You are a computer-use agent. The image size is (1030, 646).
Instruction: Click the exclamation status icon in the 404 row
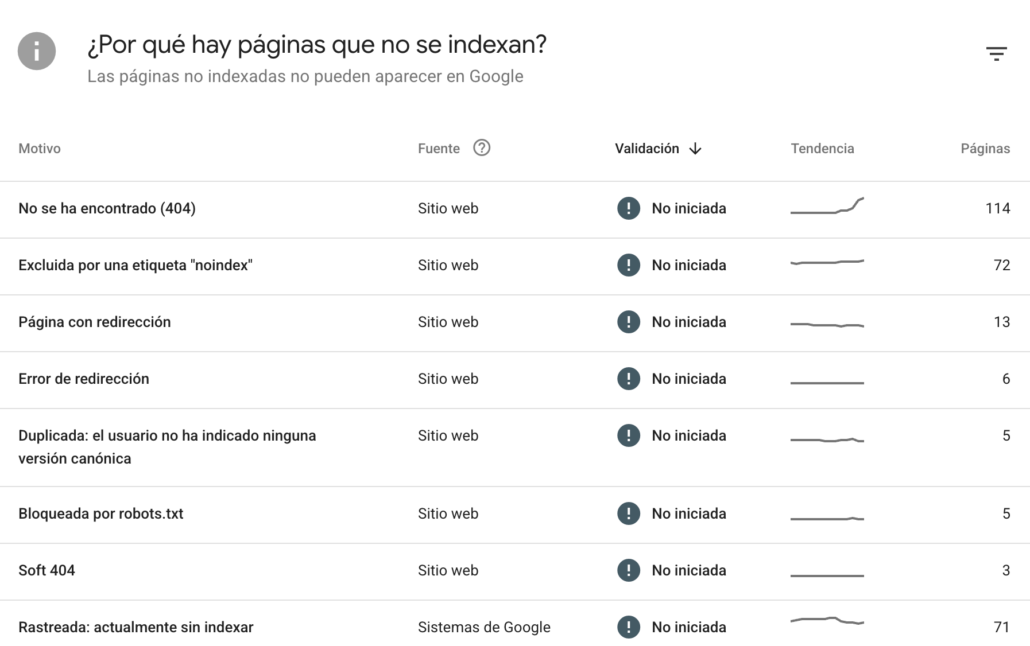[x=629, y=208]
